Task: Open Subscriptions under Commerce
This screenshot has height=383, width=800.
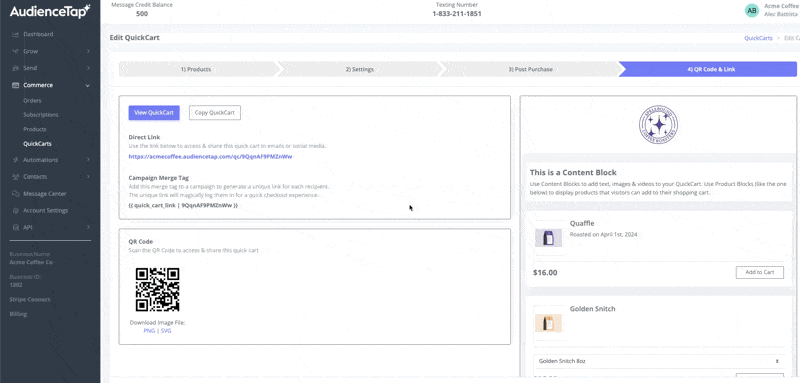Action: click(x=41, y=115)
